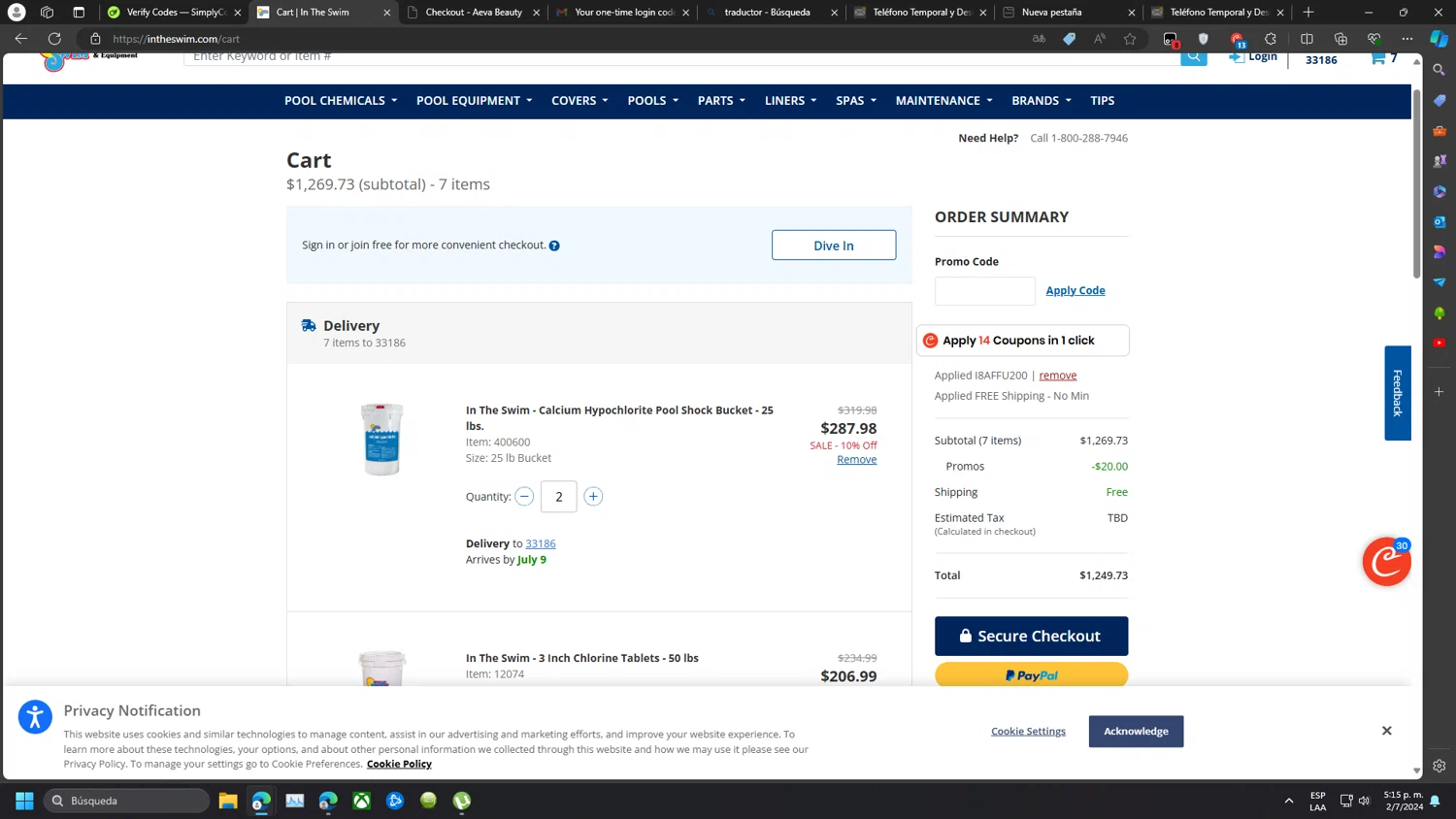This screenshot has width=1456, height=819.
Task: Open the browser settings and more menu
Action: [1406, 39]
